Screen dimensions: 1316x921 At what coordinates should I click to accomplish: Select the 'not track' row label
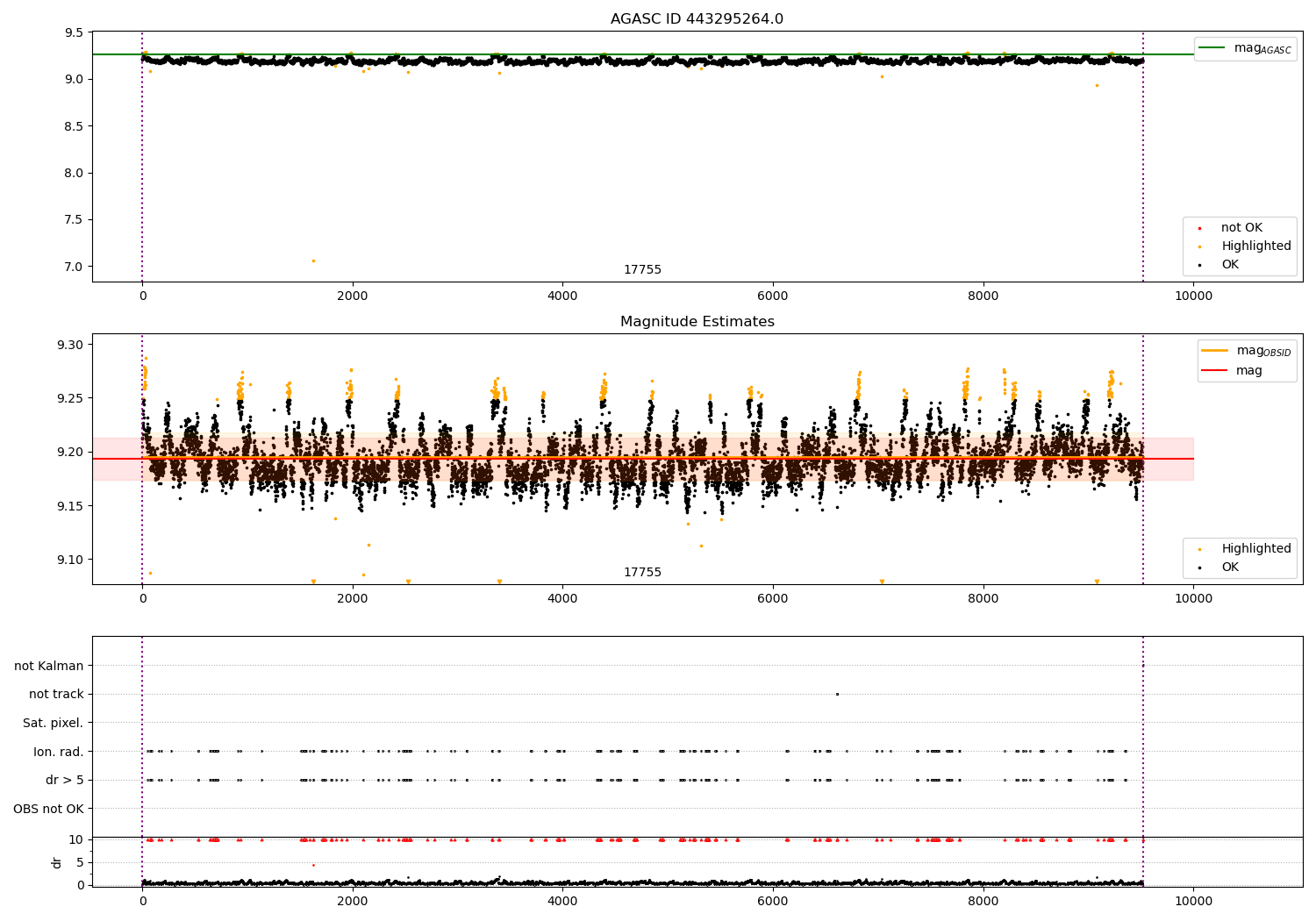click(56, 694)
